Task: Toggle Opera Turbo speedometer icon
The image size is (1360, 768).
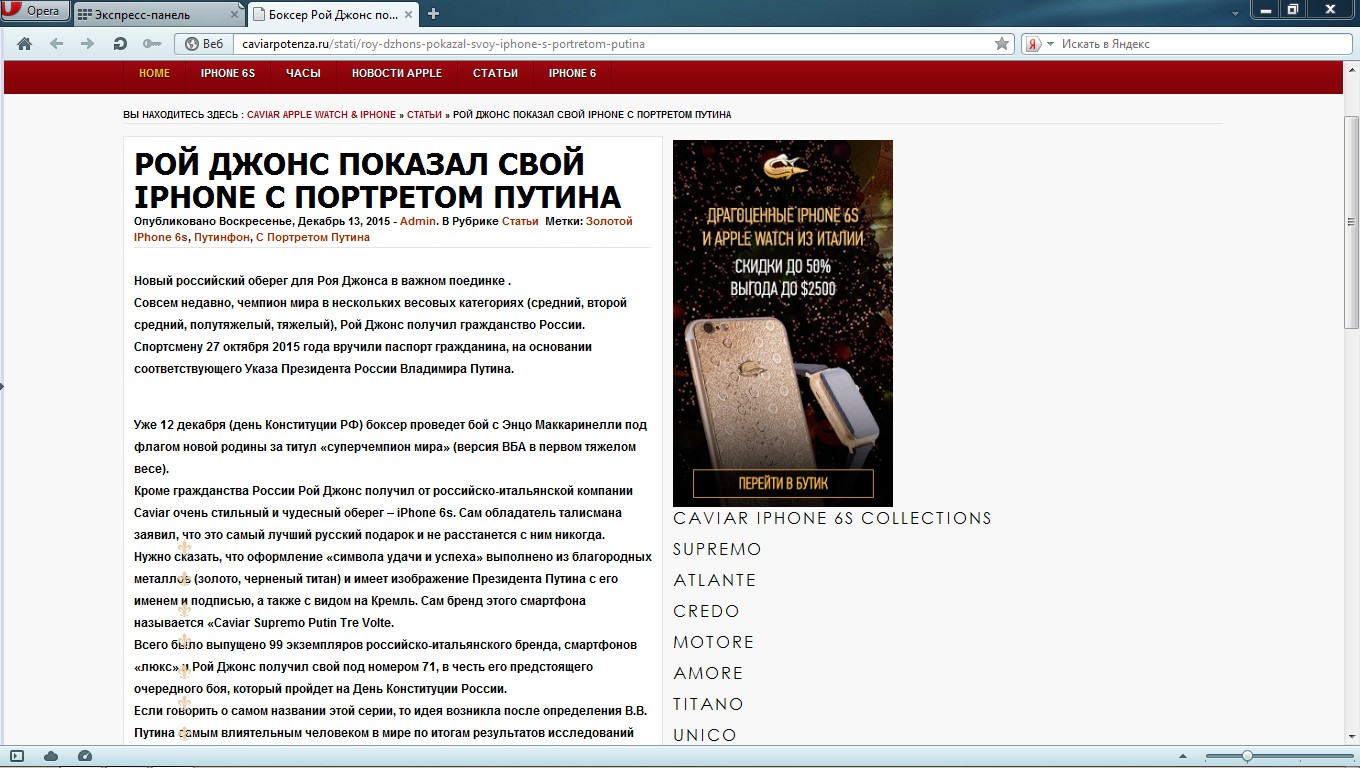Action: tap(85, 756)
